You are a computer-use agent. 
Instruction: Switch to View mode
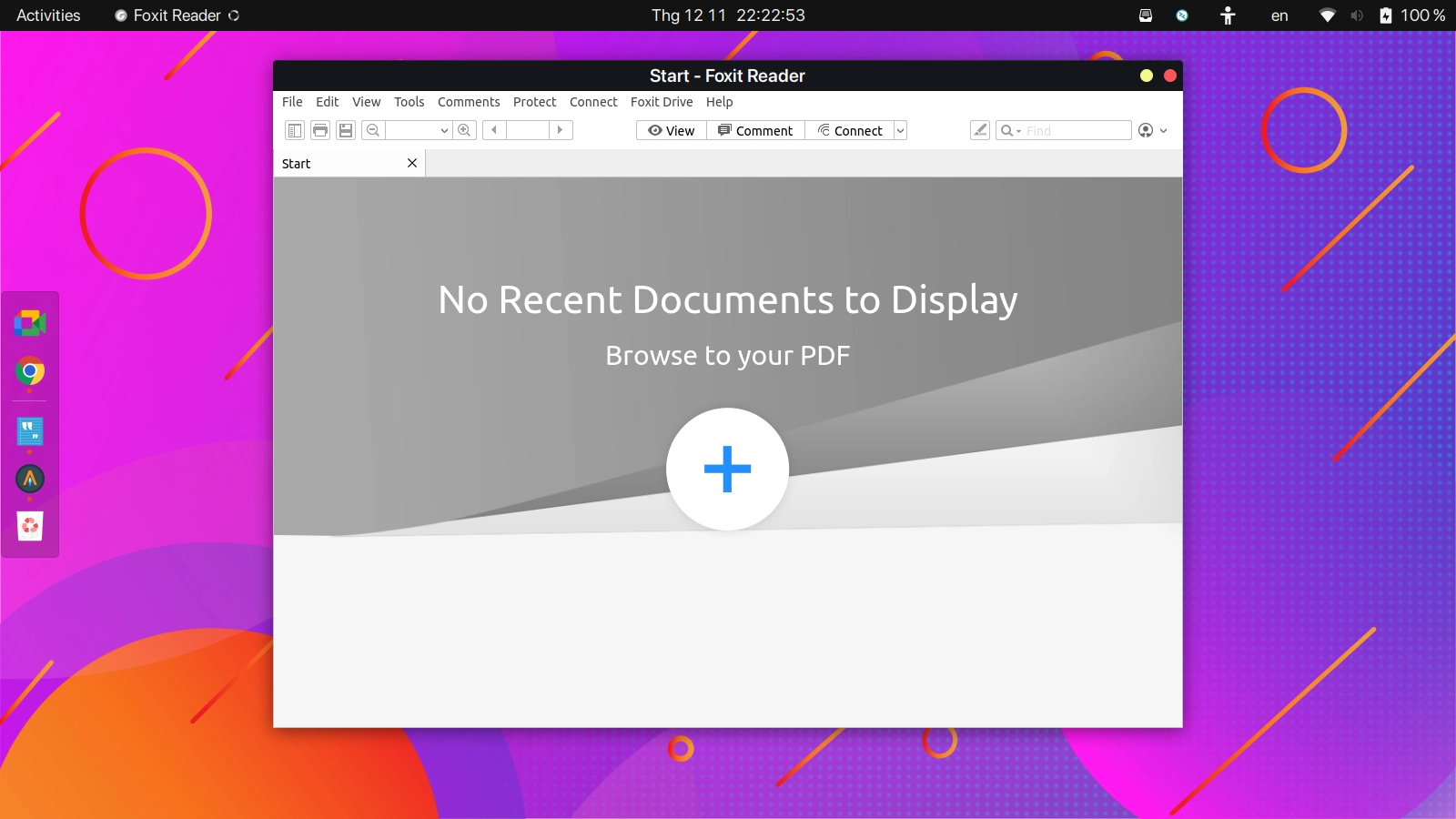[672, 130]
